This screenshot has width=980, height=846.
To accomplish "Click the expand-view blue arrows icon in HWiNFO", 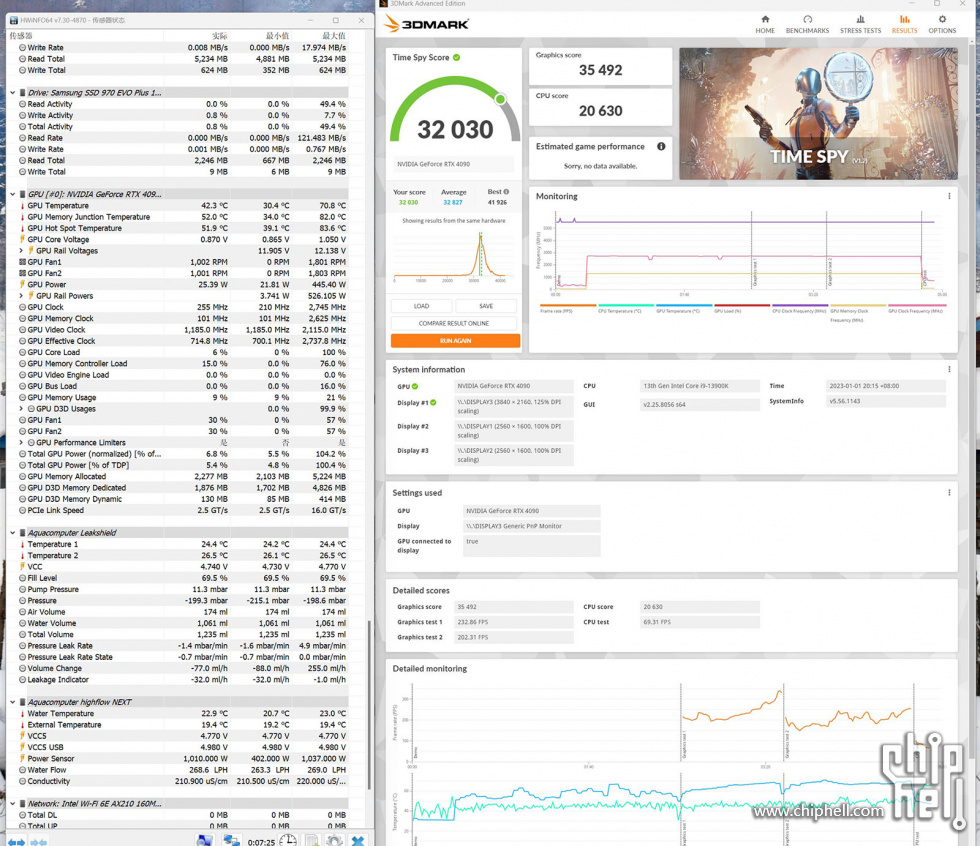I will click(x=17, y=840).
